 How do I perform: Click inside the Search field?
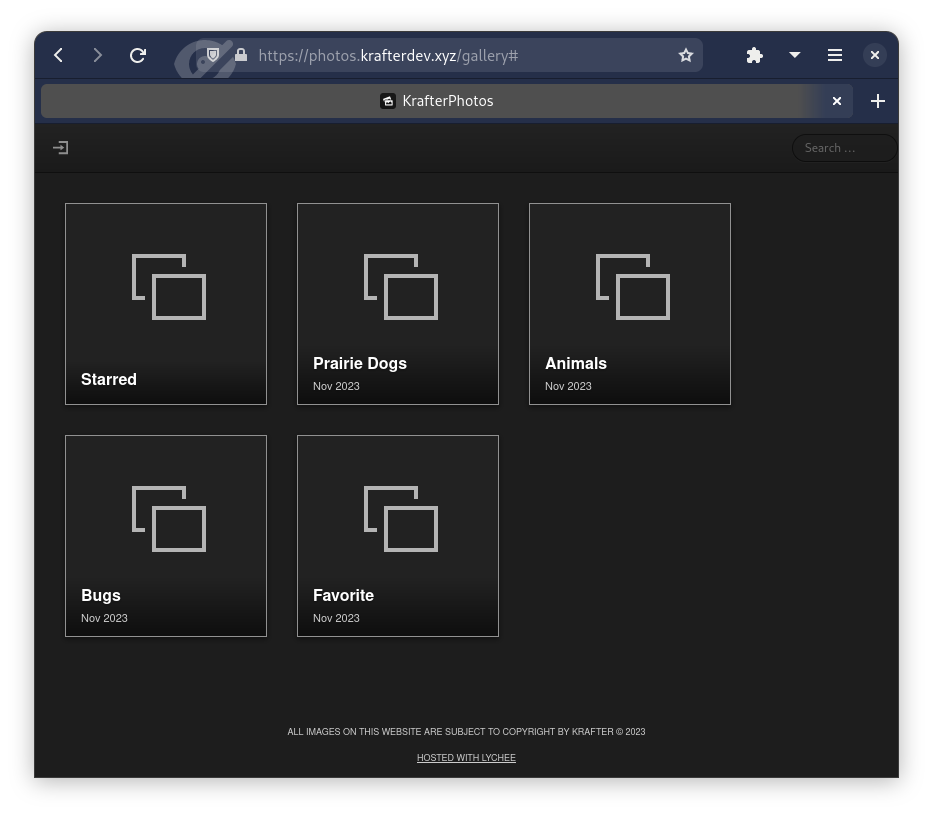pos(844,147)
